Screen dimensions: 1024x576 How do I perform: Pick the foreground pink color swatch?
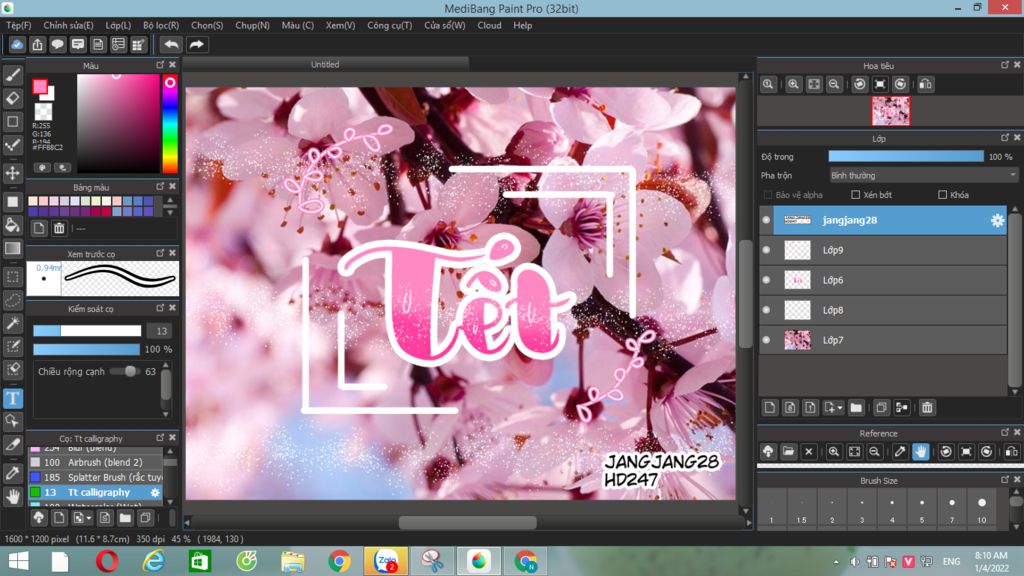[40, 87]
